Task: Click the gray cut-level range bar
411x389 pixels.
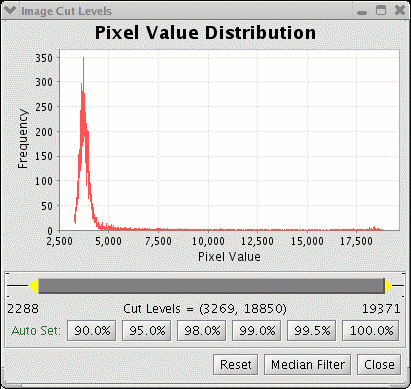Action: 211,286
